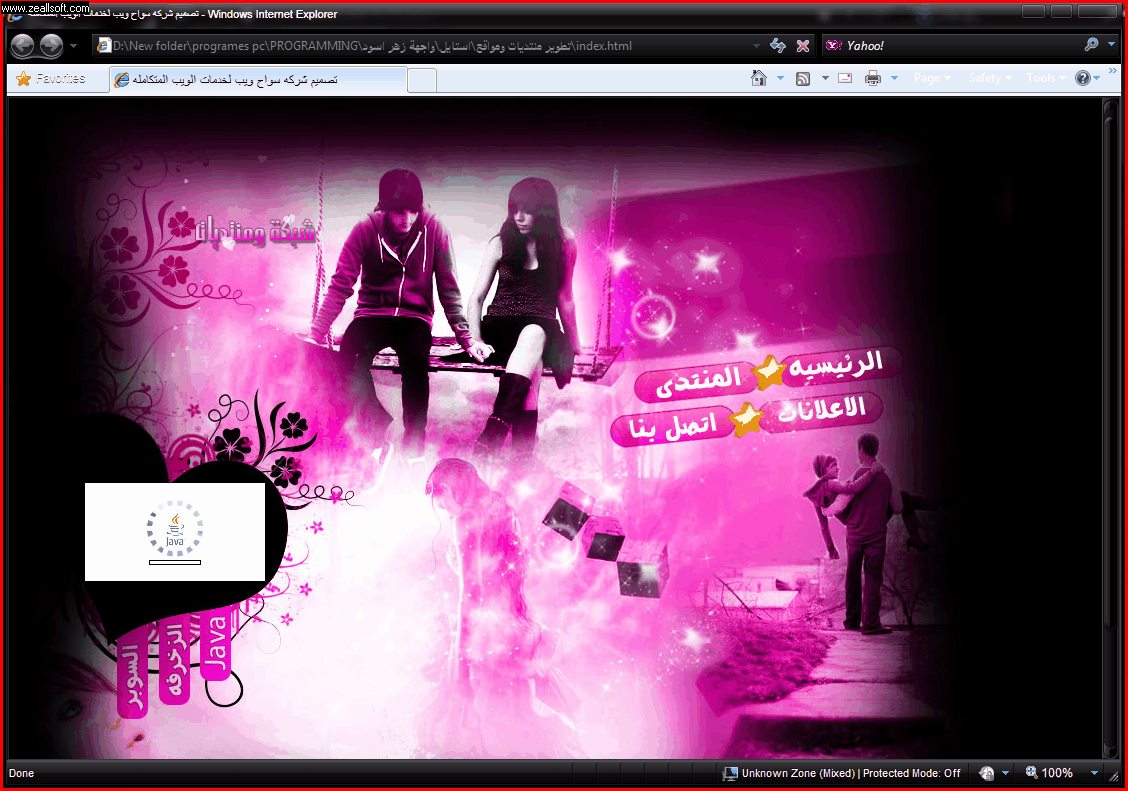This screenshot has width=1128, height=791.
Task: Click the search magnifier icon
Action: pos(1091,45)
